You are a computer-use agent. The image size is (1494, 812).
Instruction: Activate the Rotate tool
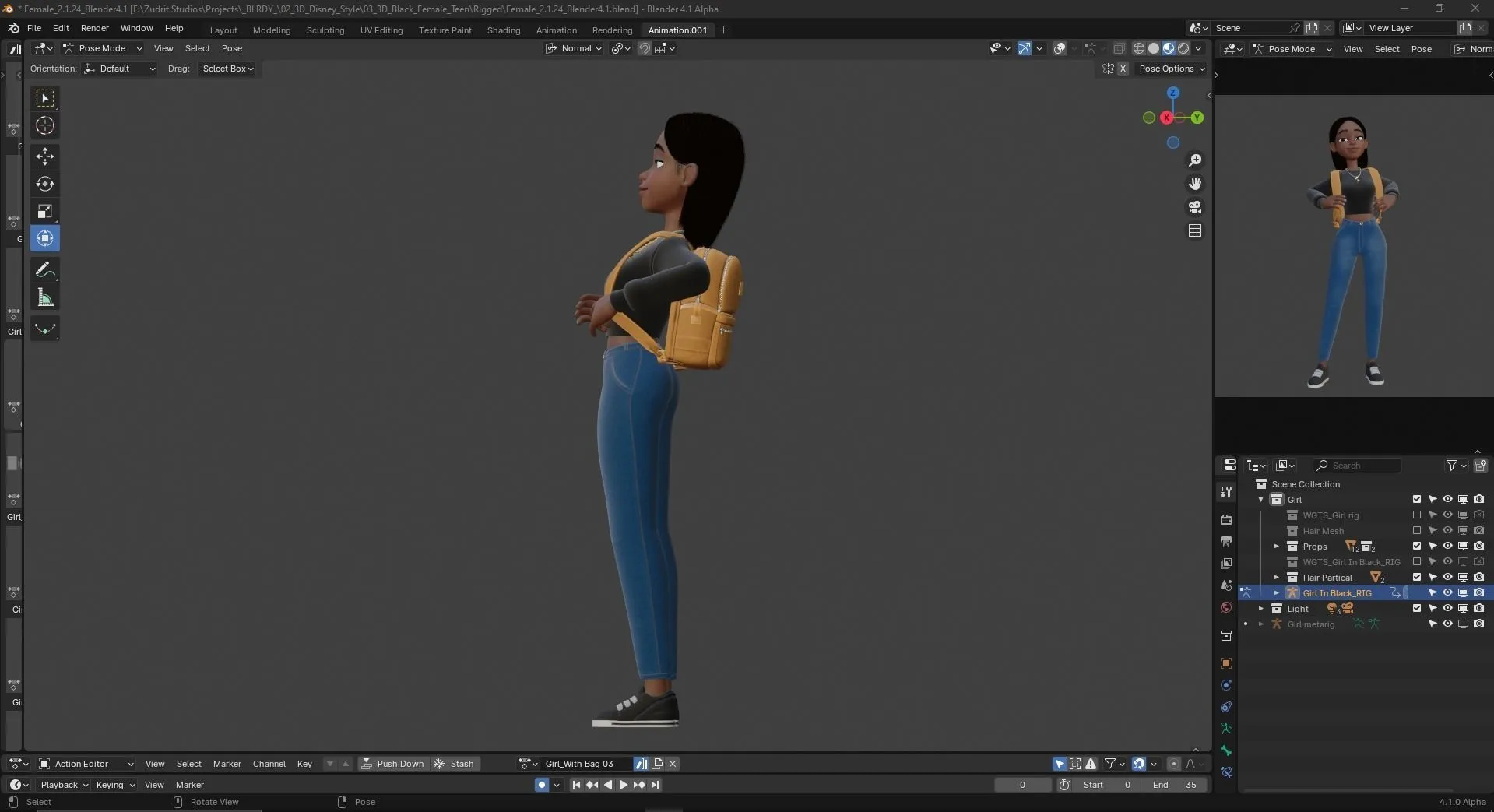pos(44,185)
